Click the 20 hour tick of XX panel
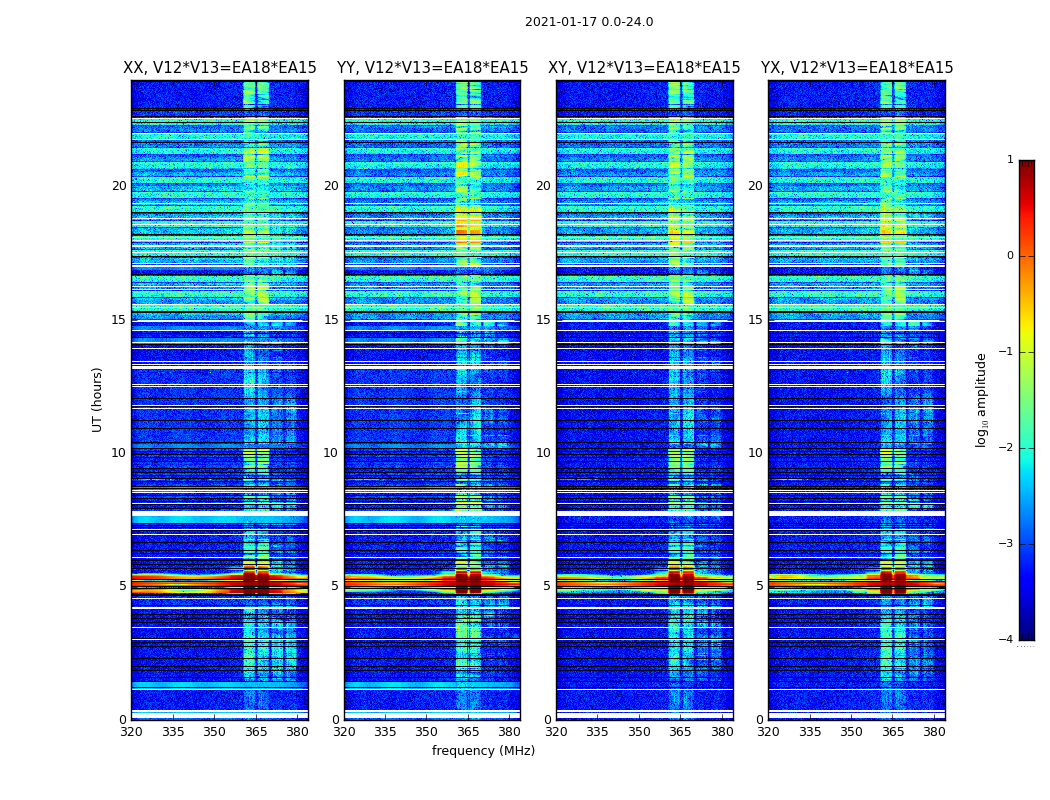This screenshot has height=800, width=1050. (119, 185)
